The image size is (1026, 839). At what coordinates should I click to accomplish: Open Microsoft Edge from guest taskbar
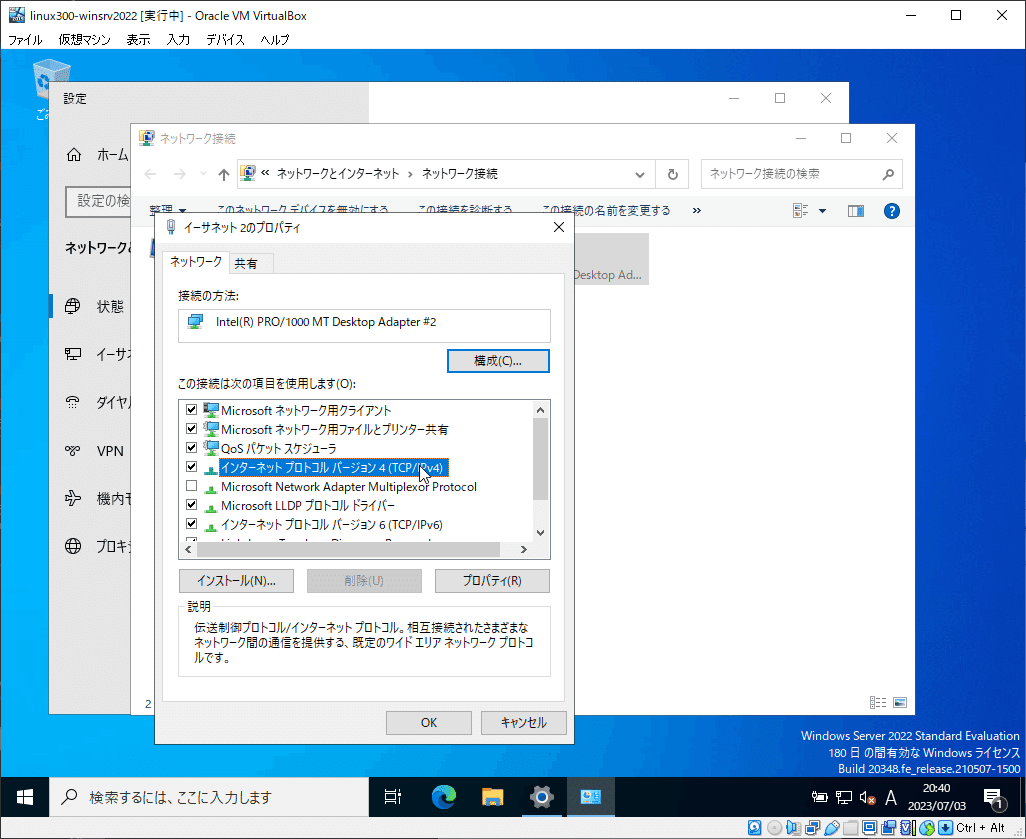coord(444,796)
